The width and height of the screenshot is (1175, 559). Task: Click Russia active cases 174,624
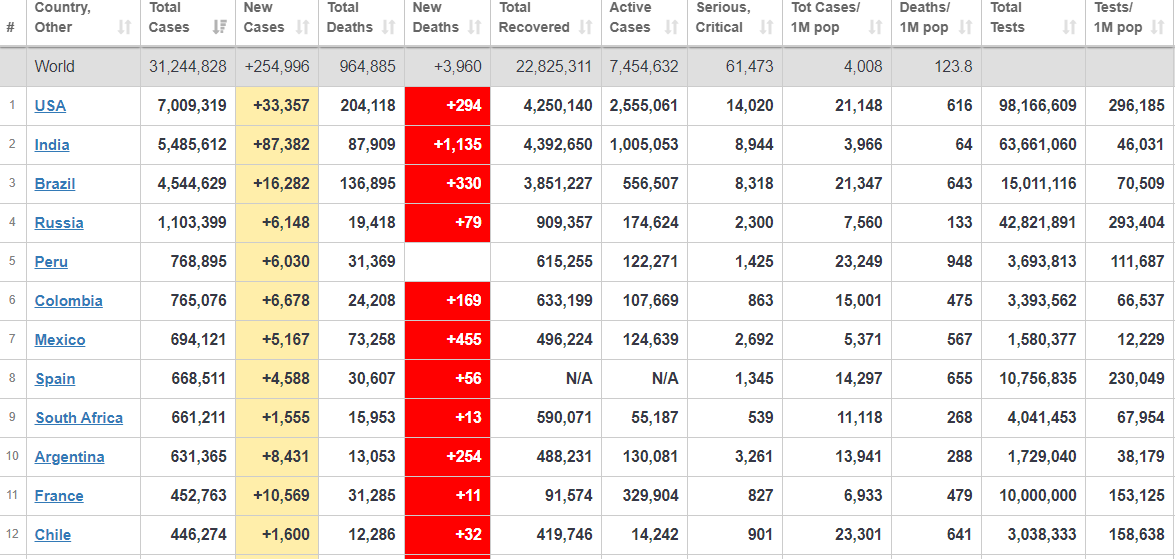(x=650, y=223)
